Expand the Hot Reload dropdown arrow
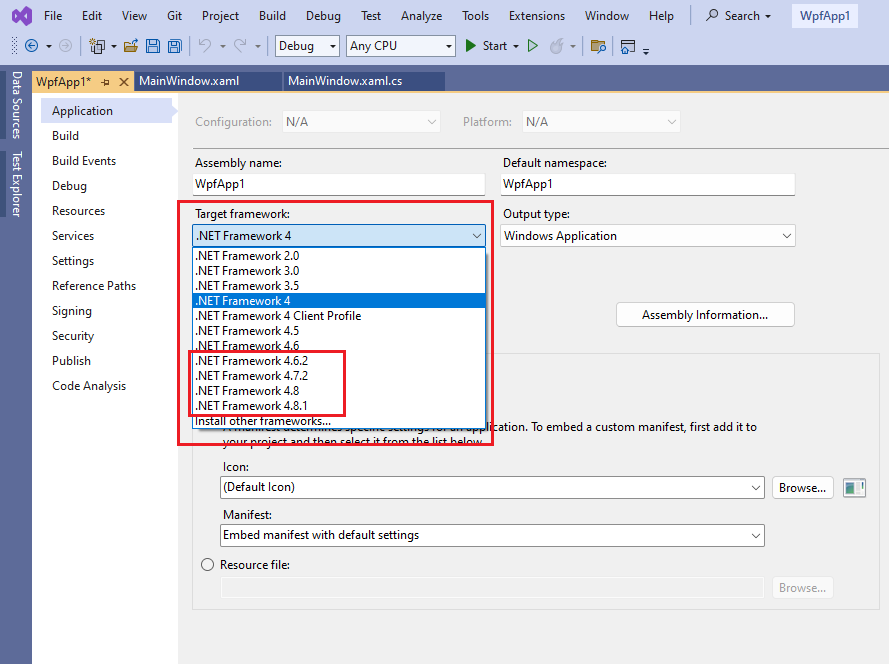Screen dimensions: 889x664 [573, 46]
